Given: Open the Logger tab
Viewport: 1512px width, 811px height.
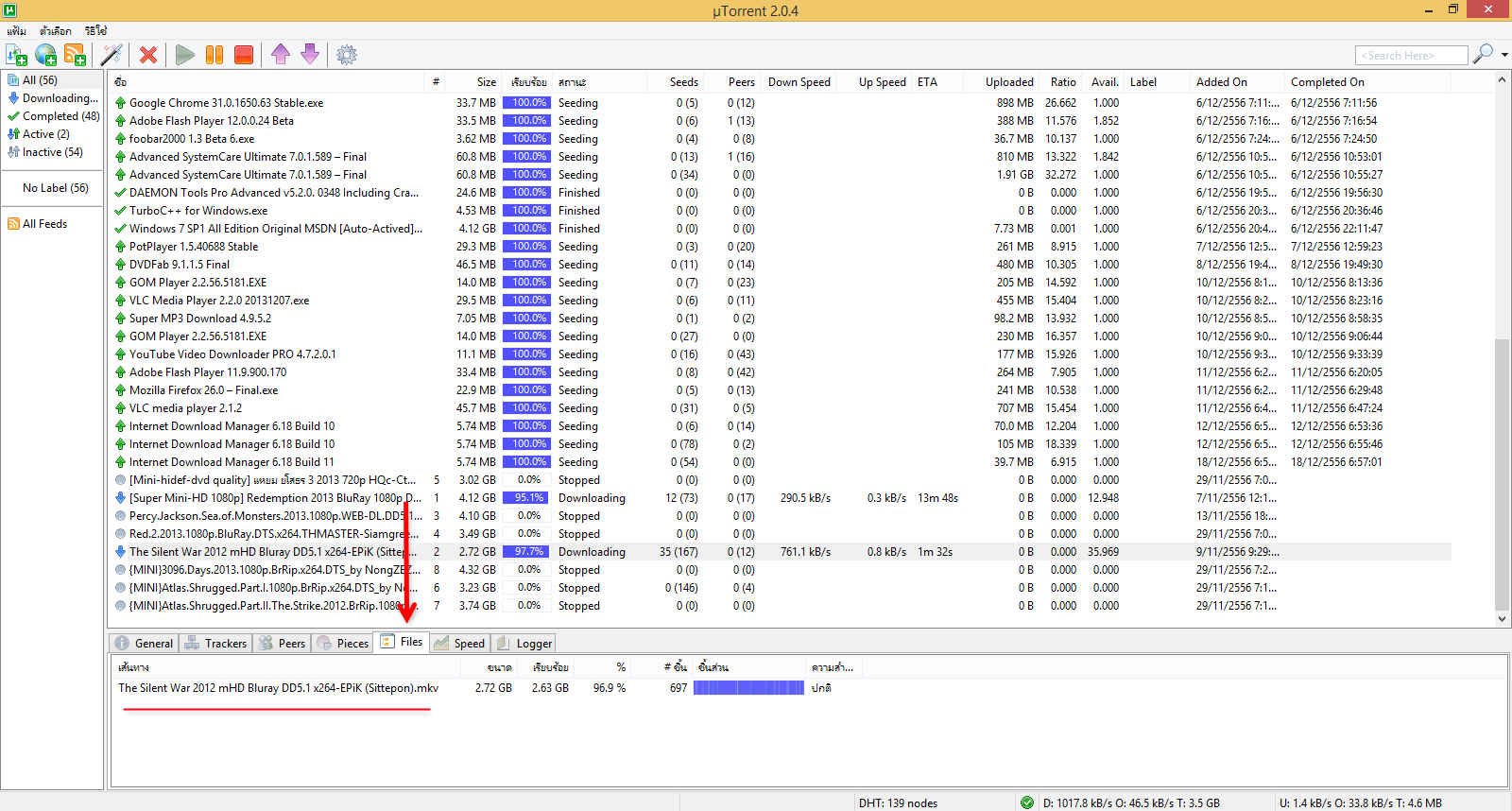Looking at the screenshot, I should point(524,644).
